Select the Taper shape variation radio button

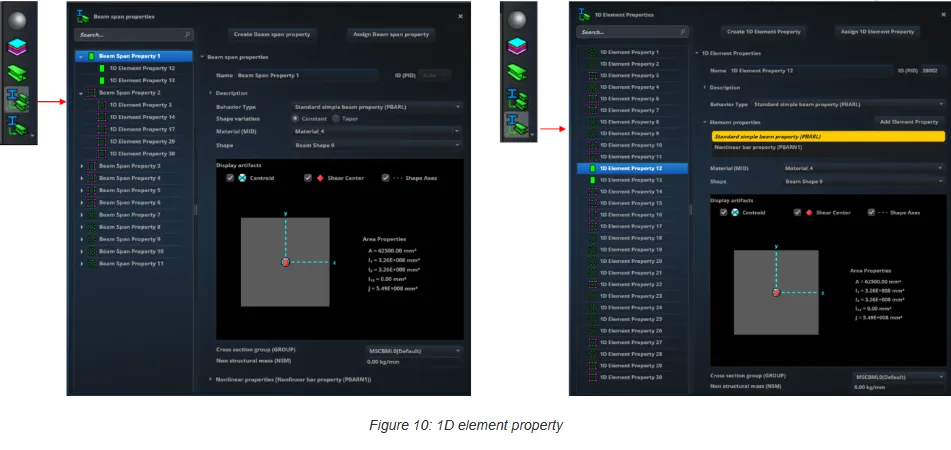point(336,118)
